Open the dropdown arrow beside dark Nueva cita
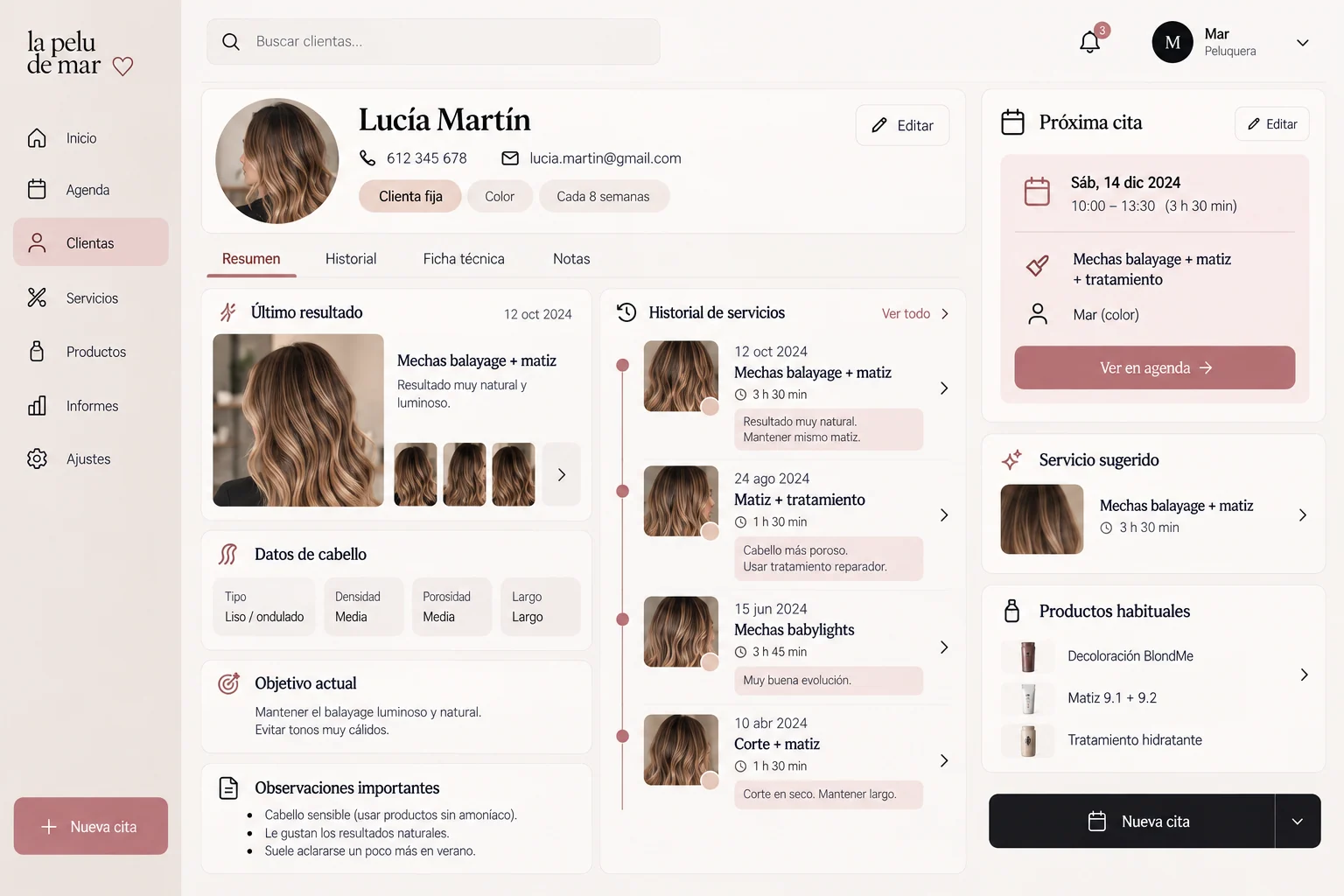This screenshot has height=896, width=1344. (x=1298, y=821)
